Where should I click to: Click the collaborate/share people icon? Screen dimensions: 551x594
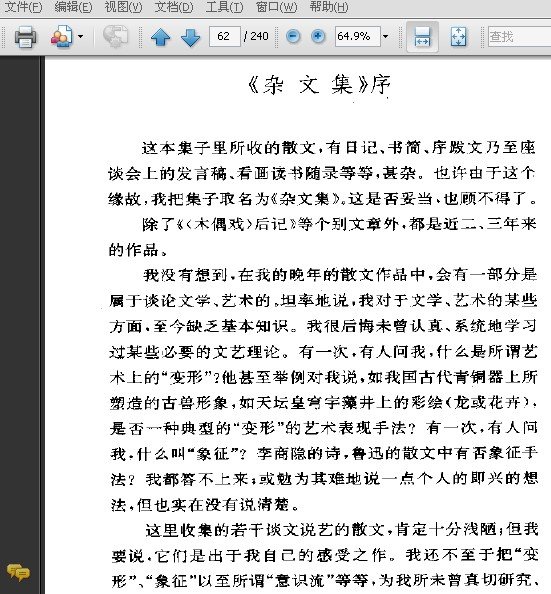coord(62,37)
